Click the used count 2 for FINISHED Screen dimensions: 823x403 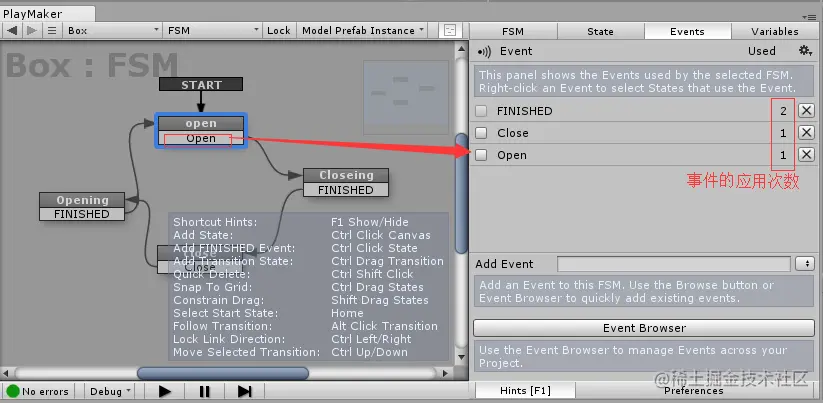(783, 111)
